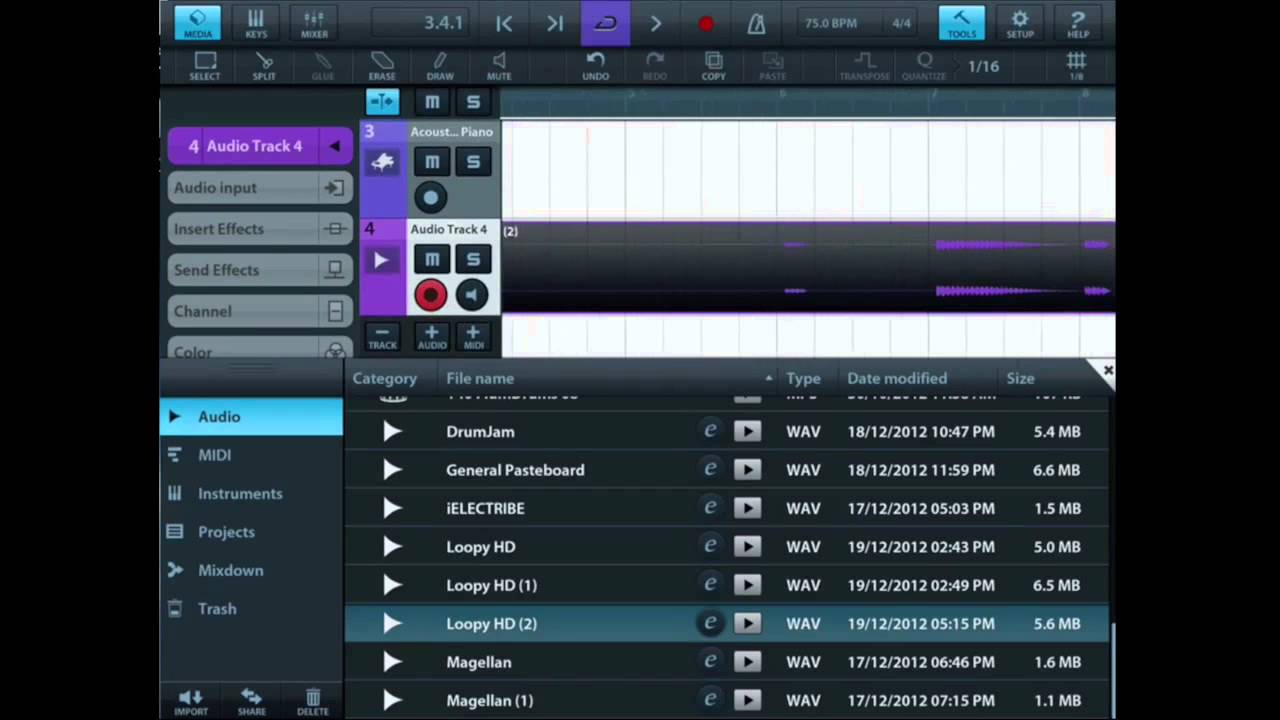Select the Mixdown category tab
The height and width of the screenshot is (720, 1280).
251,570
